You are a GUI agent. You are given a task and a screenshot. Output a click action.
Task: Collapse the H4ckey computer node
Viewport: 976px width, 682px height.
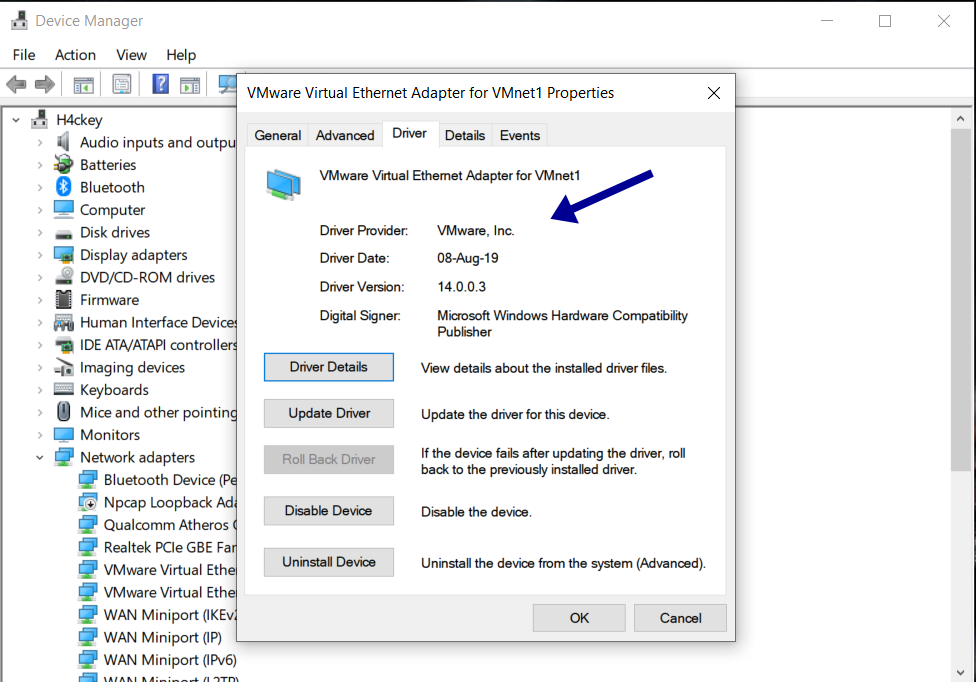(15, 119)
